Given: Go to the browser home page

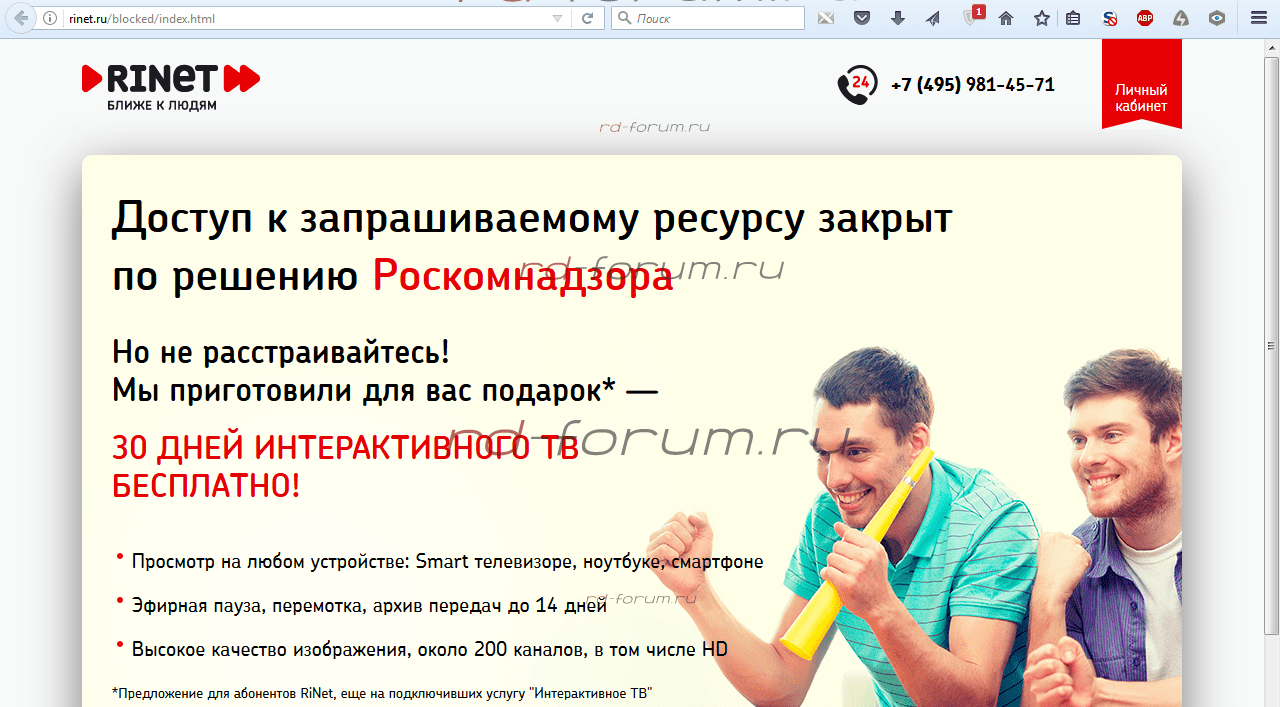Looking at the screenshot, I should (x=1006, y=18).
